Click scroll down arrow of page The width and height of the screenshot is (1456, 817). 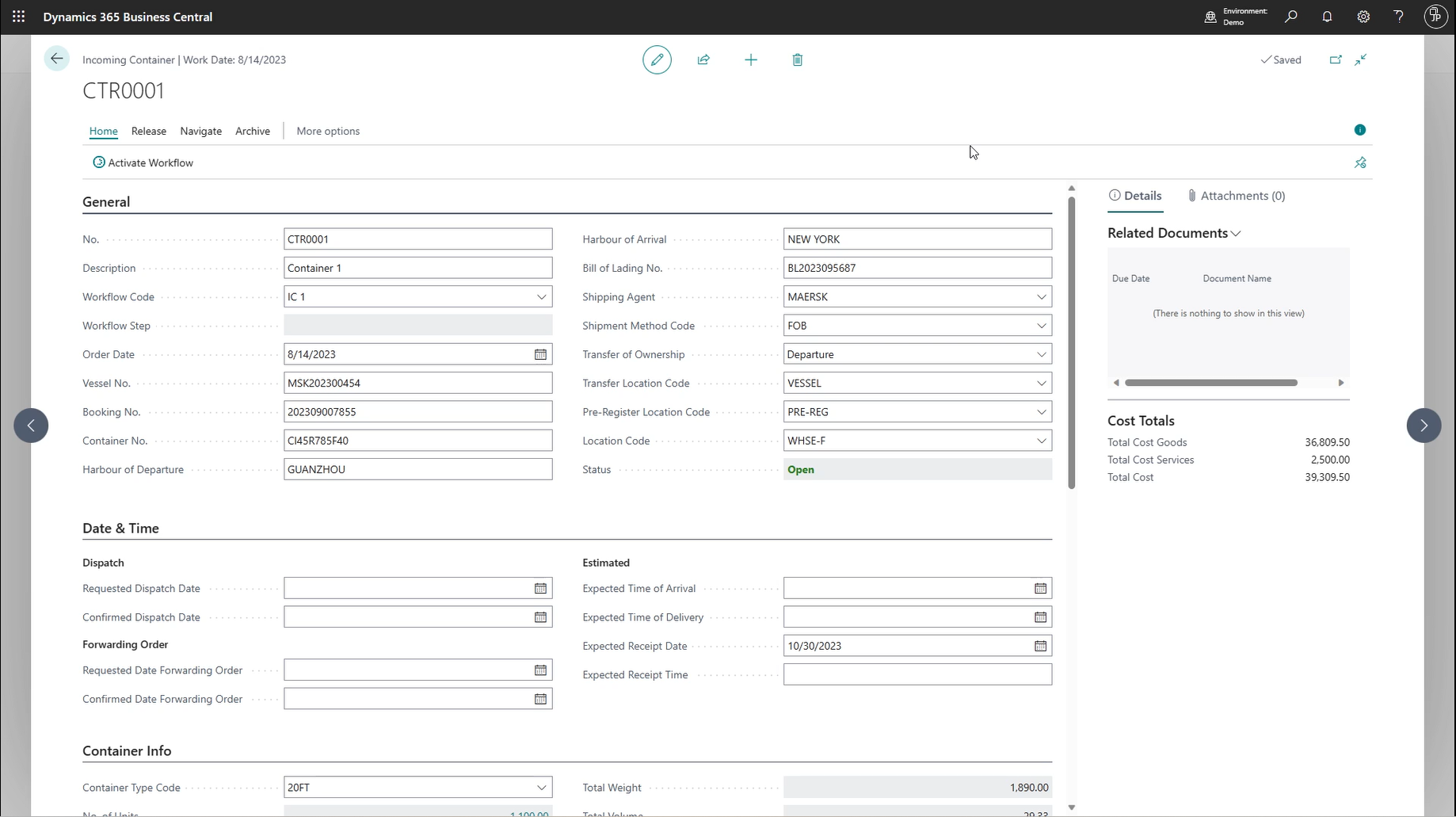tap(1071, 807)
